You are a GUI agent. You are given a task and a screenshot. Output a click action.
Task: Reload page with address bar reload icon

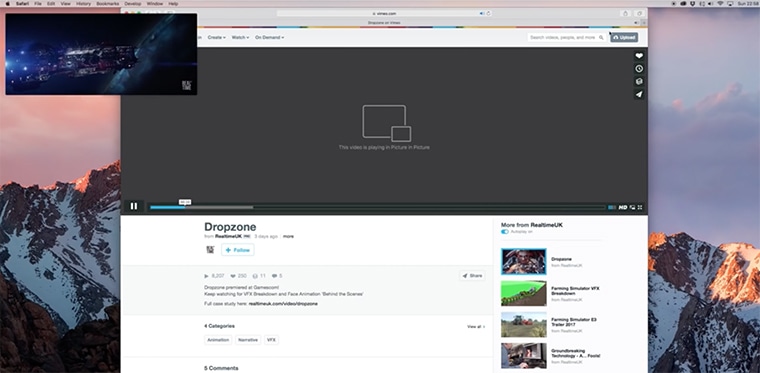(x=488, y=14)
